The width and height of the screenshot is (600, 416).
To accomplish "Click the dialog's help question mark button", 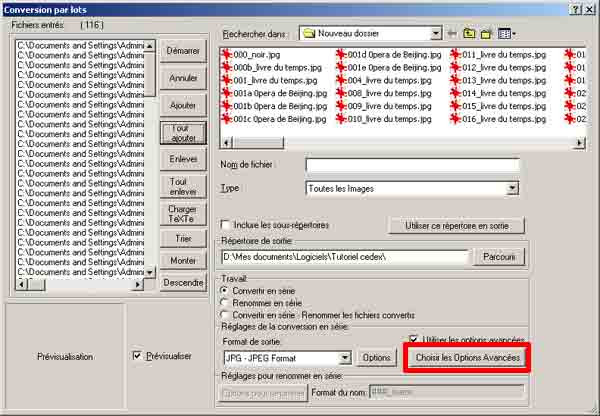I will (x=575, y=9).
